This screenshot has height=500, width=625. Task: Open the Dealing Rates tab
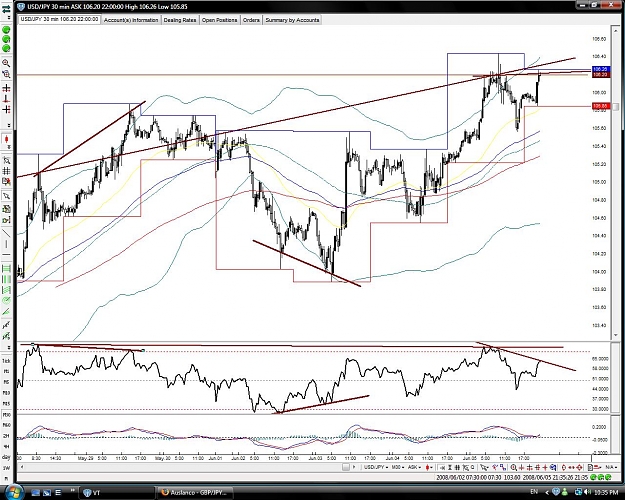[180, 20]
